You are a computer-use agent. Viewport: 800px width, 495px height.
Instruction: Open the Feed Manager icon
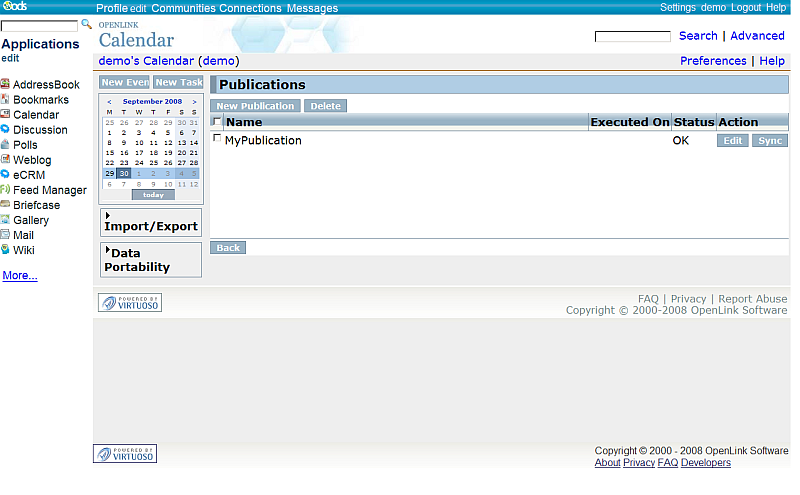pos(6,190)
